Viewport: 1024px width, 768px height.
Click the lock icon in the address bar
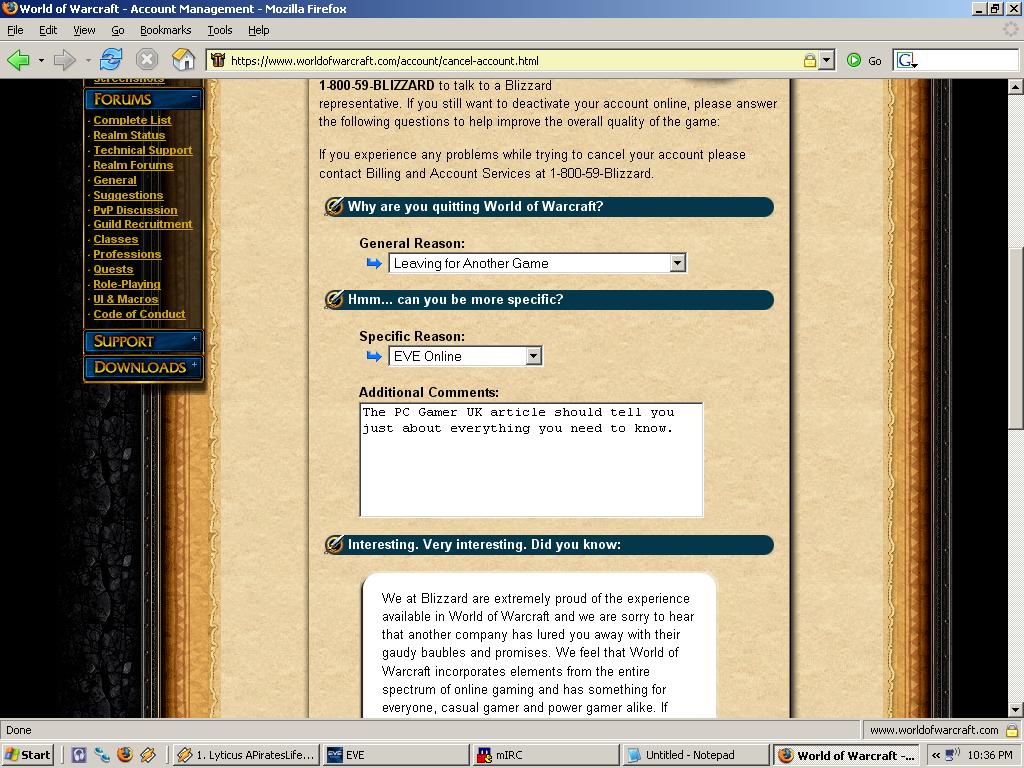[x=810, y=61]
